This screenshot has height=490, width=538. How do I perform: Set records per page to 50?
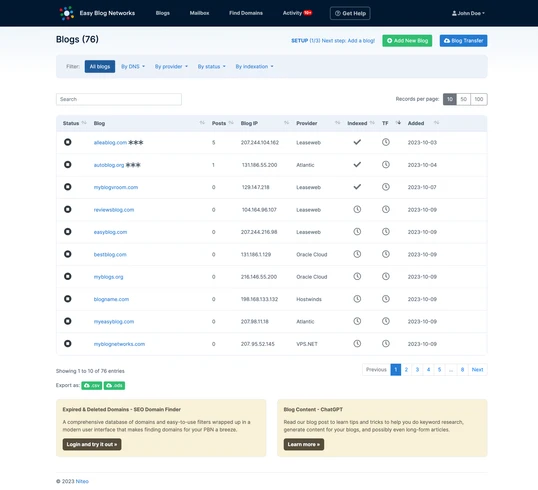[464, 99]
